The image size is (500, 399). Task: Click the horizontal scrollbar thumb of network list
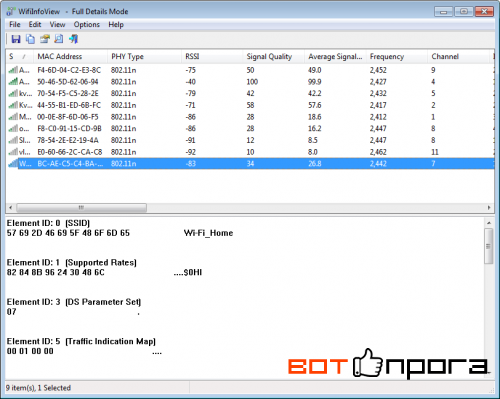point(82,208)
